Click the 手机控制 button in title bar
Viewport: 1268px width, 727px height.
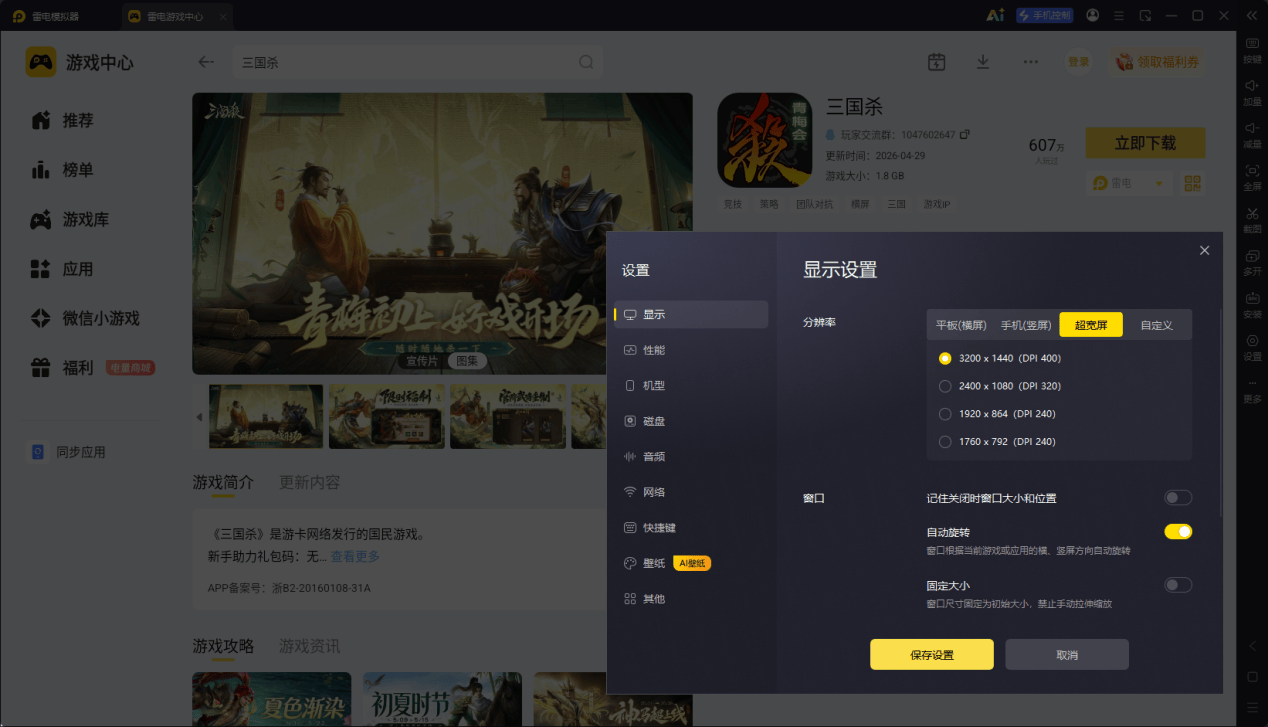point(1044,15)
